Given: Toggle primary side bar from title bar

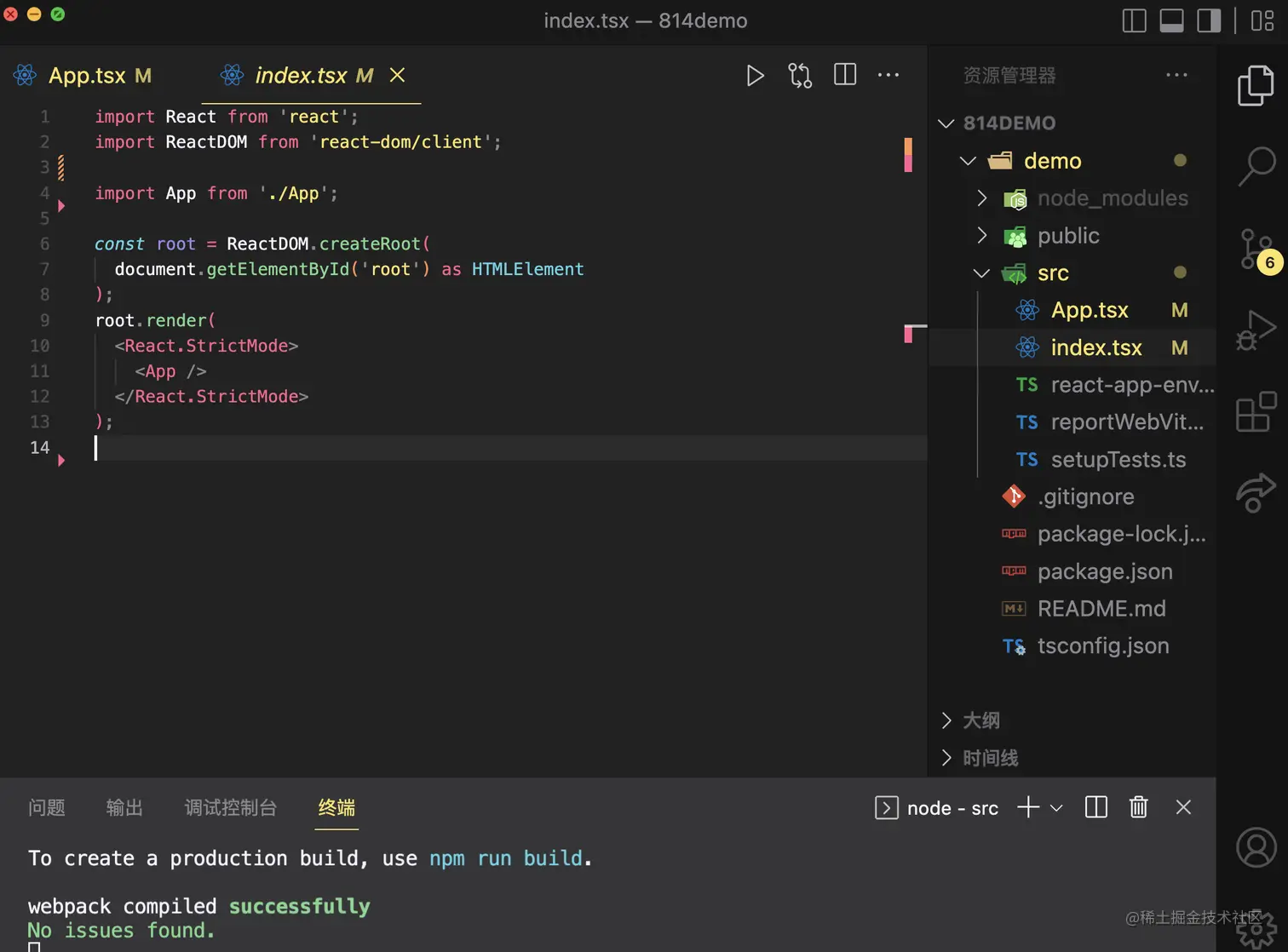Looking at the screenshot, I should (1135, 20).
